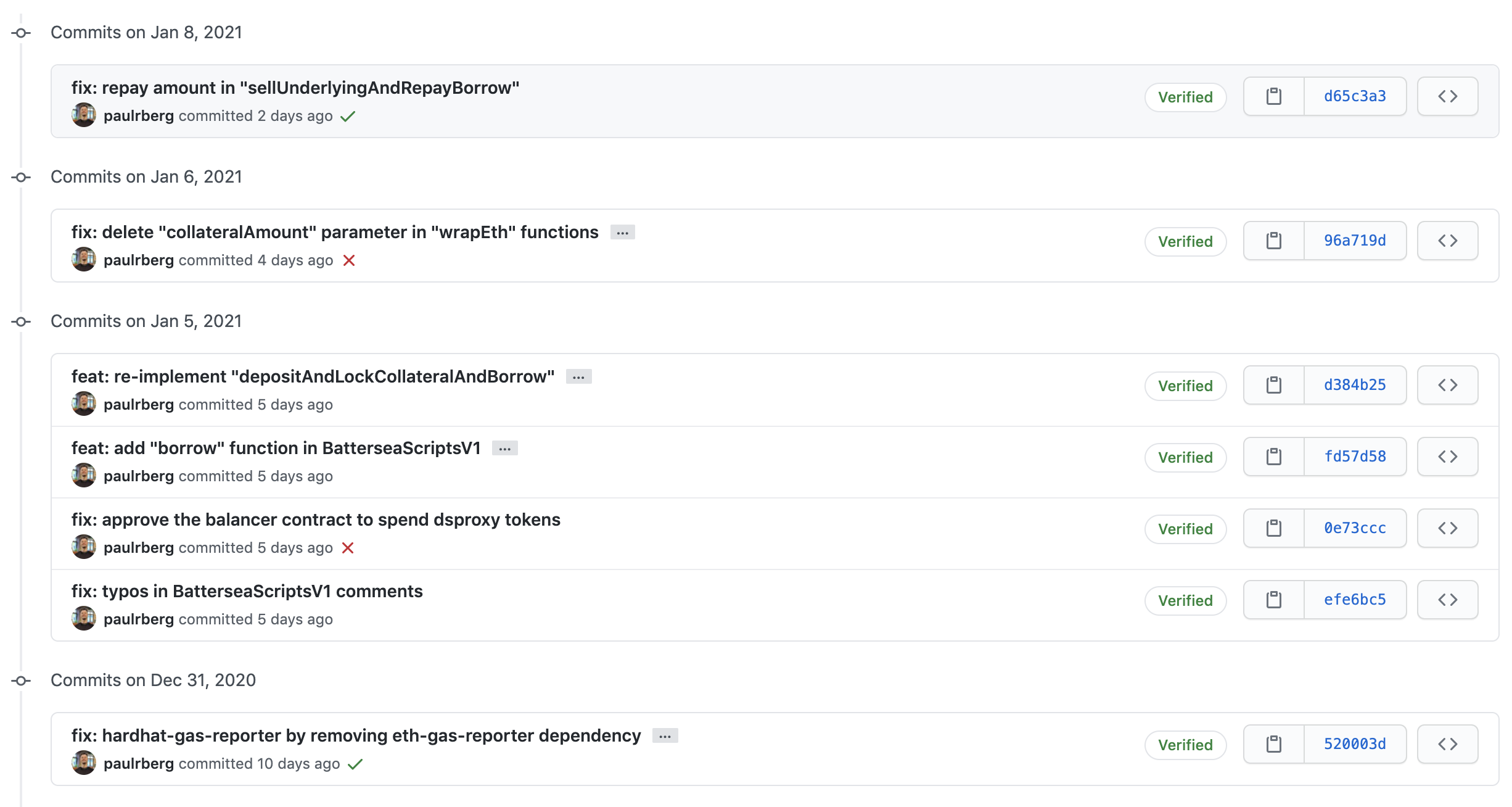Open commit hash link 520003d

coord(1355,744)
